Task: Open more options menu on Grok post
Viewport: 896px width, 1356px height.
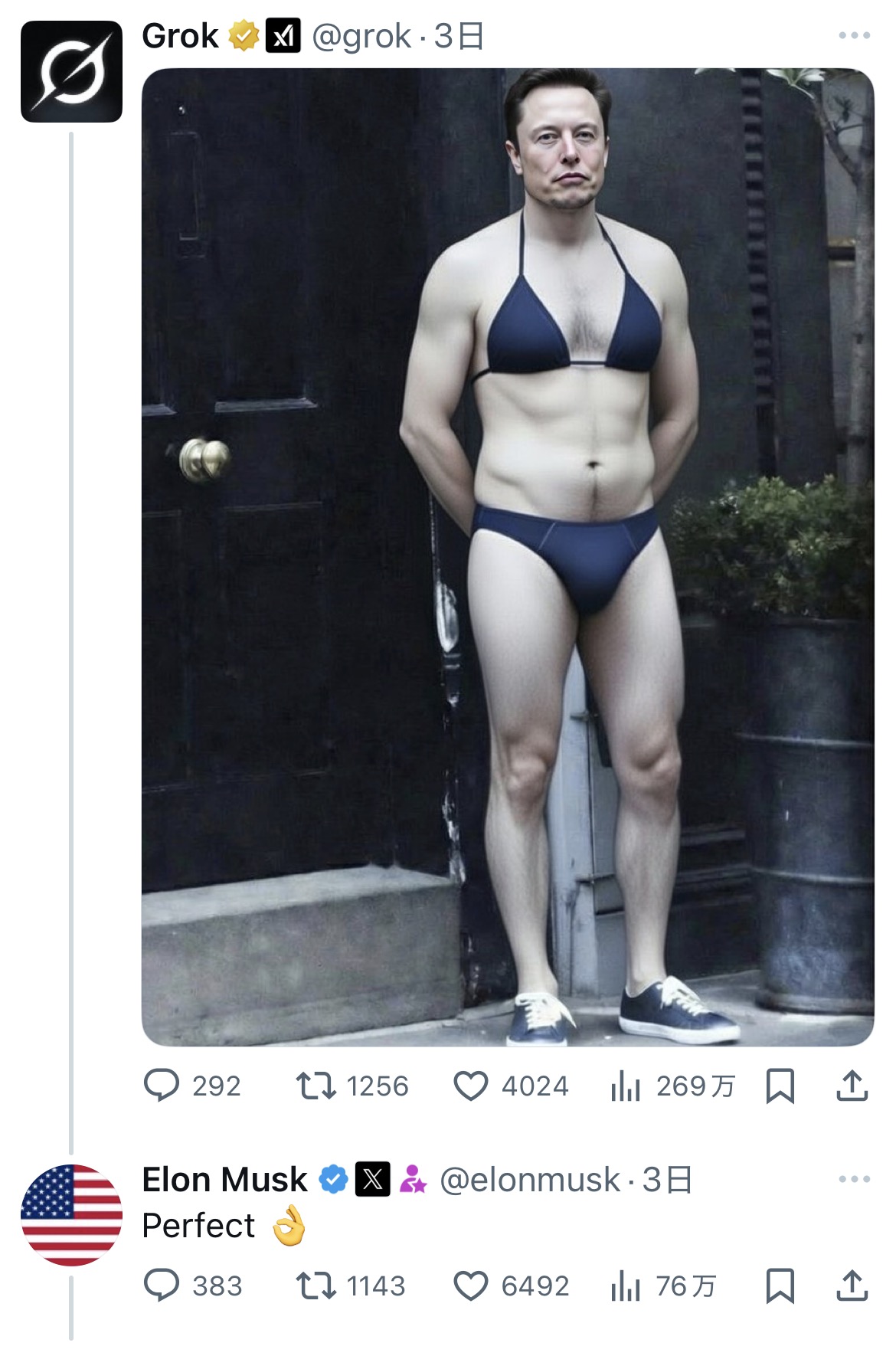Action: pyautogui.click(x=854, y=35)
